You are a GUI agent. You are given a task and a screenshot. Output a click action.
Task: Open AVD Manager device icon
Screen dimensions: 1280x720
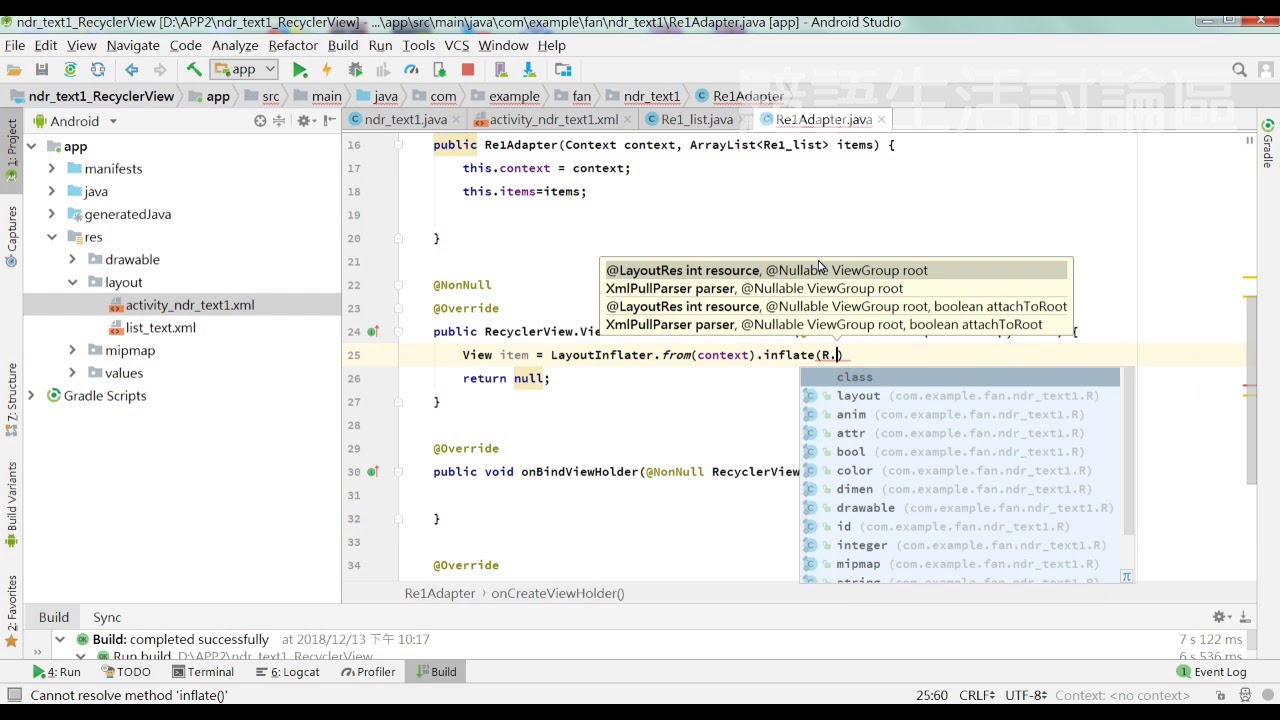pos(502,70)
